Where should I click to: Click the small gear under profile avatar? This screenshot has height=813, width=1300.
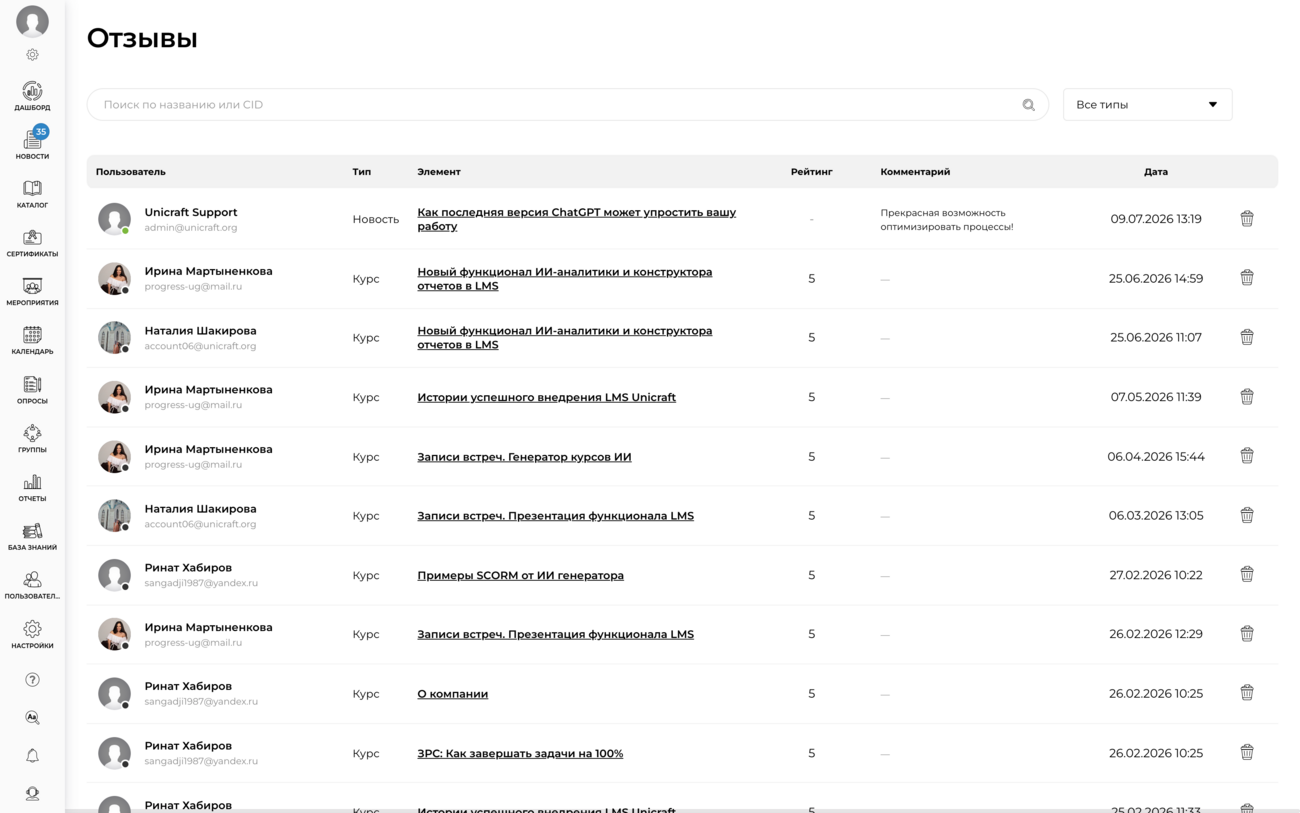[32, 55]
